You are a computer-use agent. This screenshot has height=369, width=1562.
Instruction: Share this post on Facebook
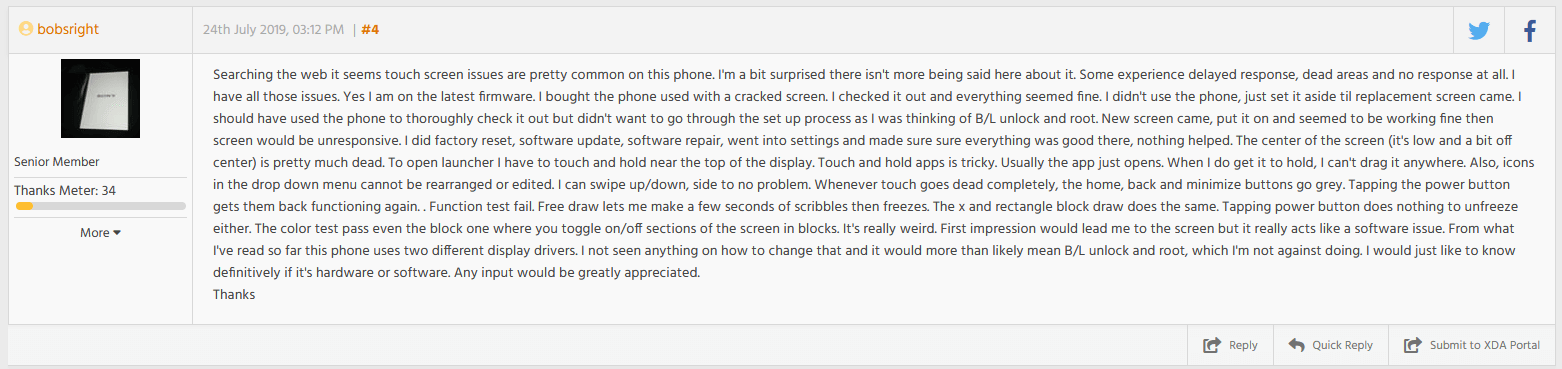pyautogui.click(x=1530, y=30)
